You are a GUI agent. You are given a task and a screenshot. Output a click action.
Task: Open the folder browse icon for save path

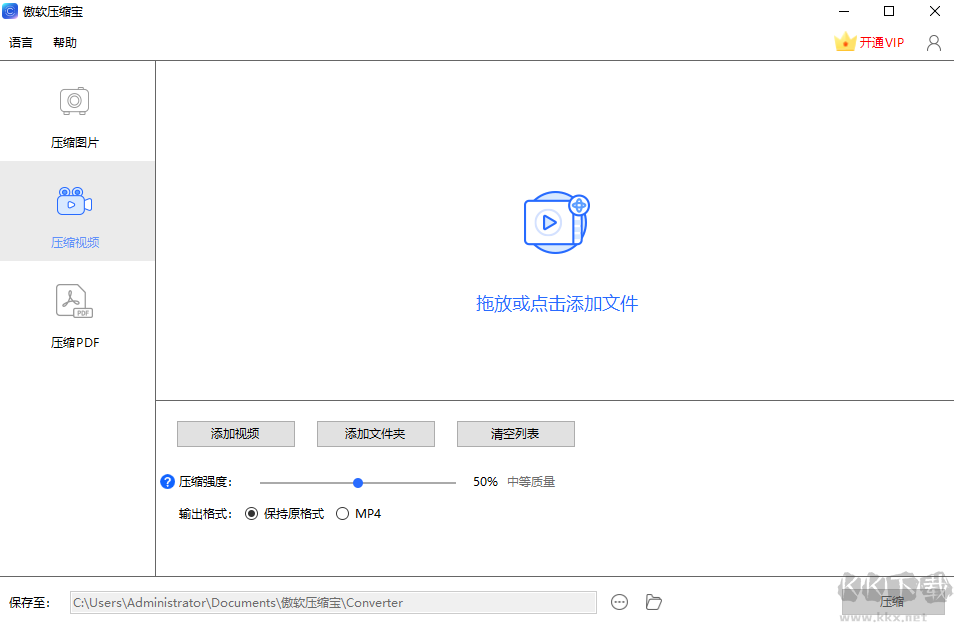click(654, 602)
